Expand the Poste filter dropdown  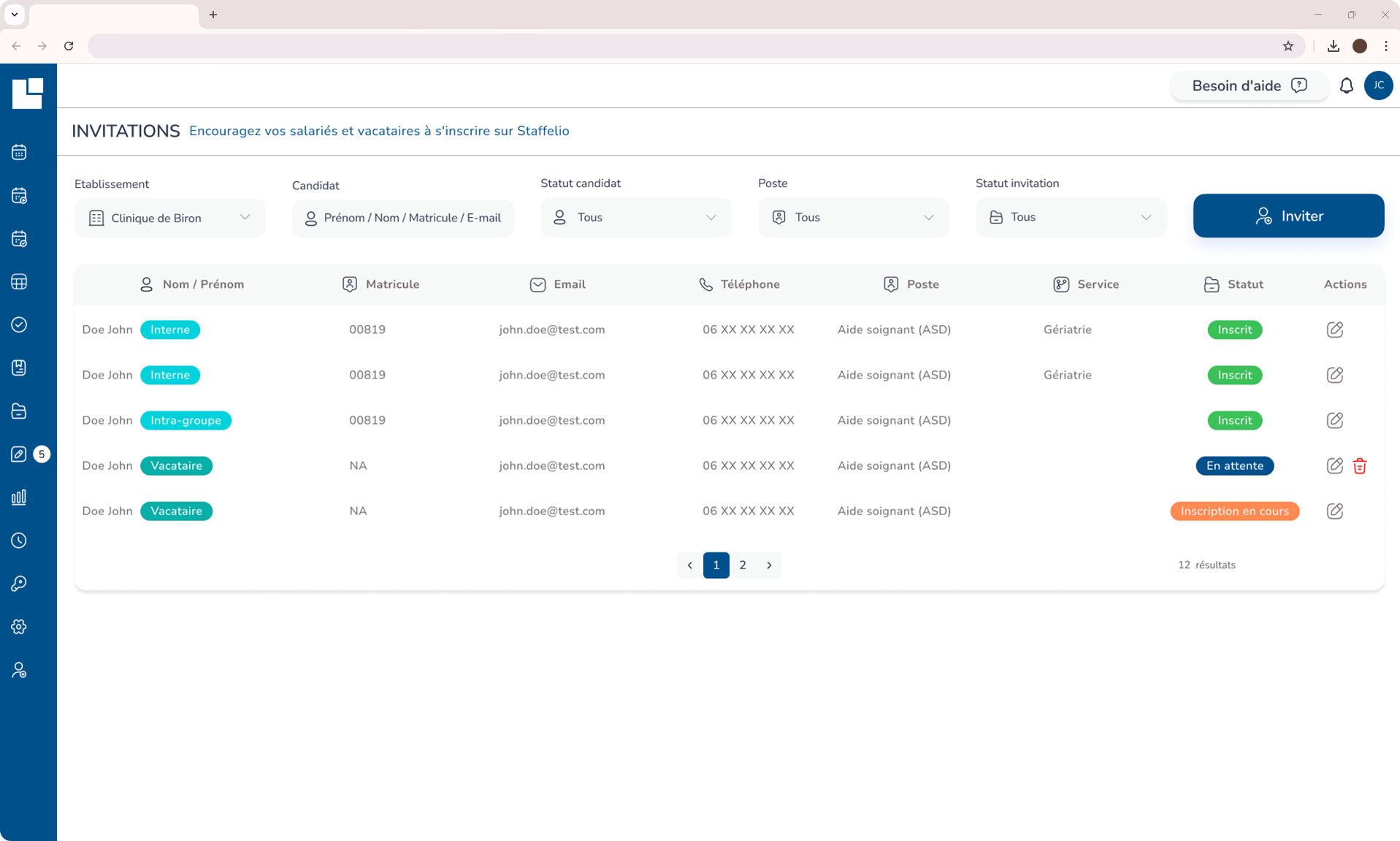point(853,218)
